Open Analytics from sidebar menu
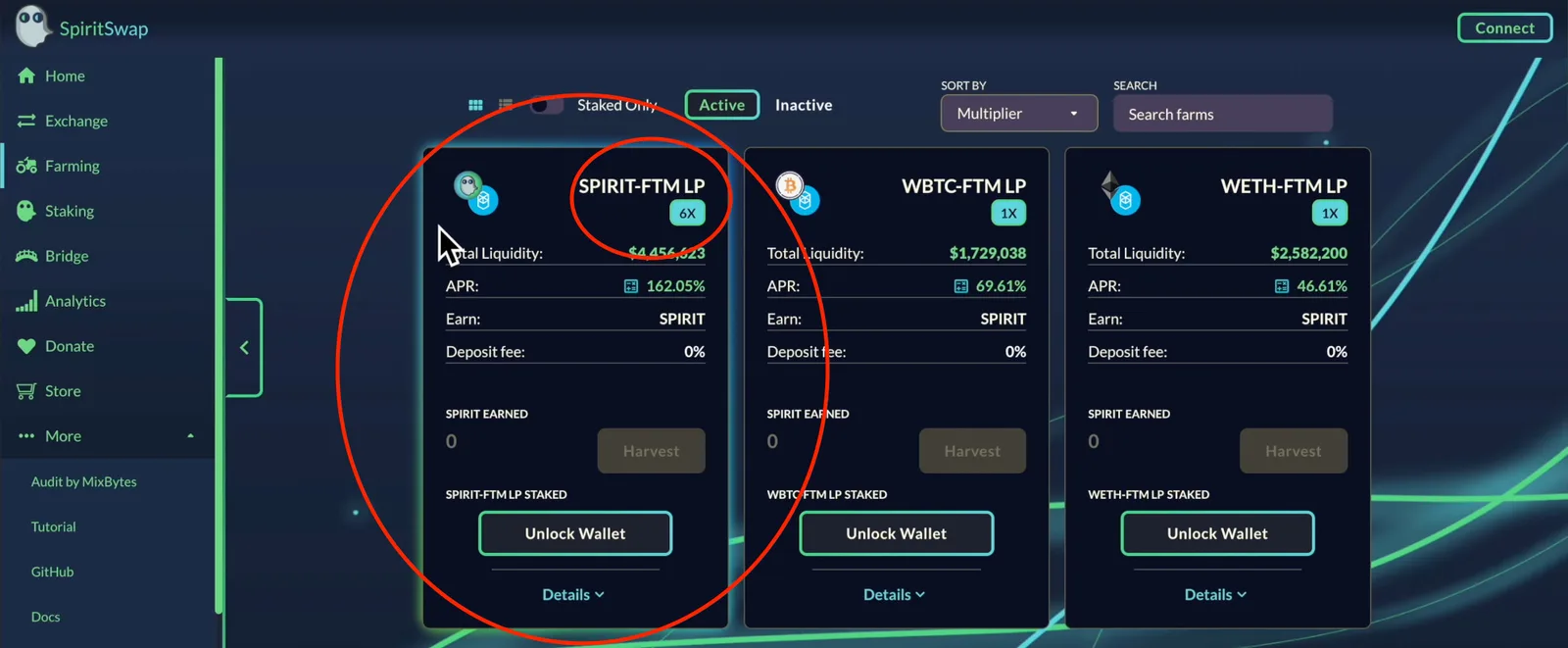Screen dimensions: 1568x648 [75, 301]
